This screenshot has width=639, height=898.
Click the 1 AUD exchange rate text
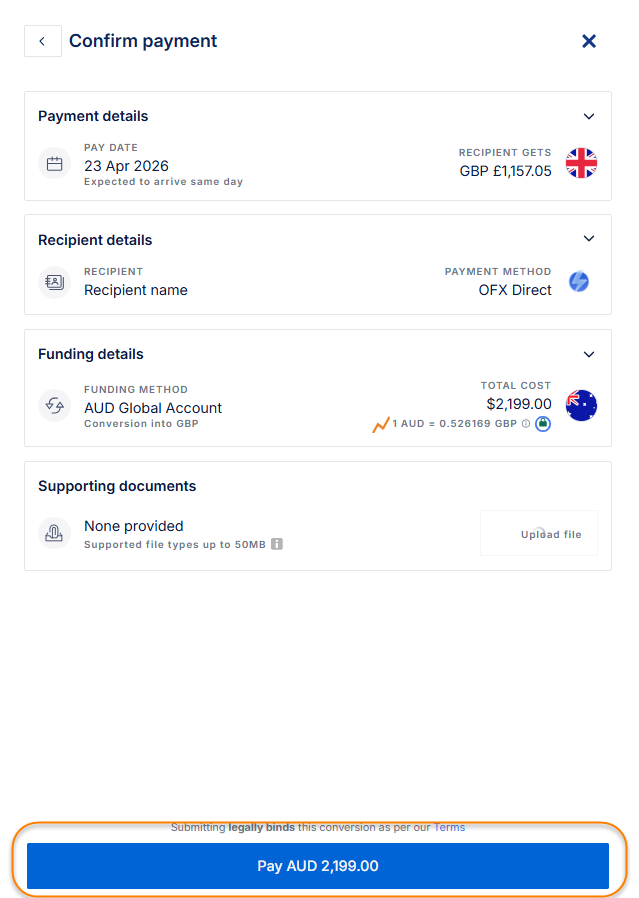(x=454, y=424)
